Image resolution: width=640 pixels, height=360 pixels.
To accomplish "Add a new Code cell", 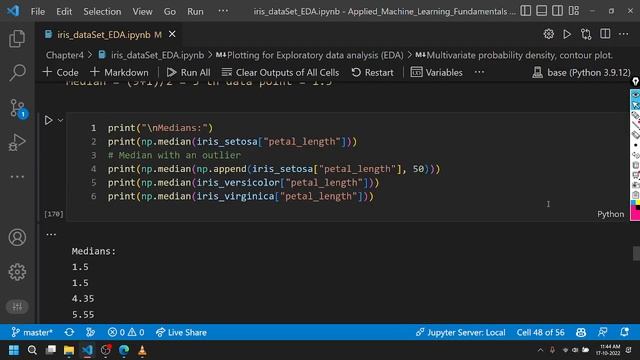I will [x=60, y=72].
